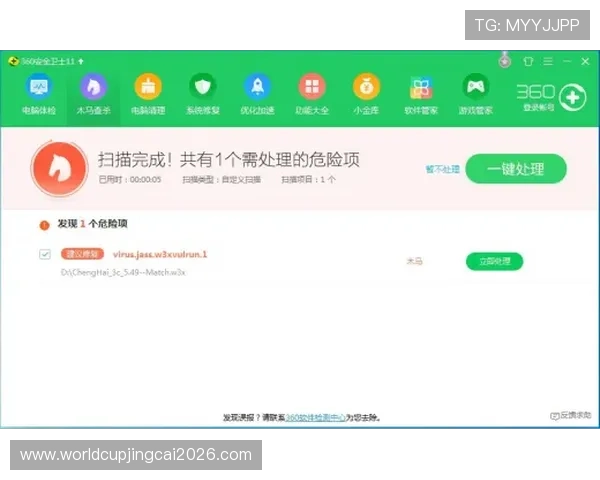
Task: Click the 360 logo in title bar
Action: (x=13, y=61)
